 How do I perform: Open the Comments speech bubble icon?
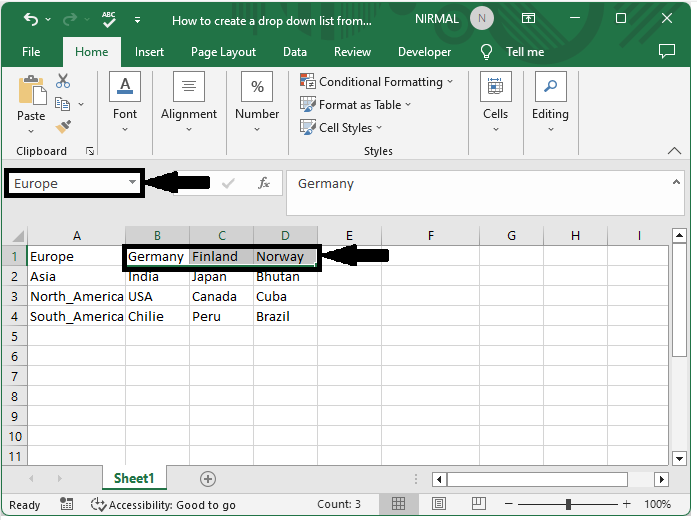point(667,51)
